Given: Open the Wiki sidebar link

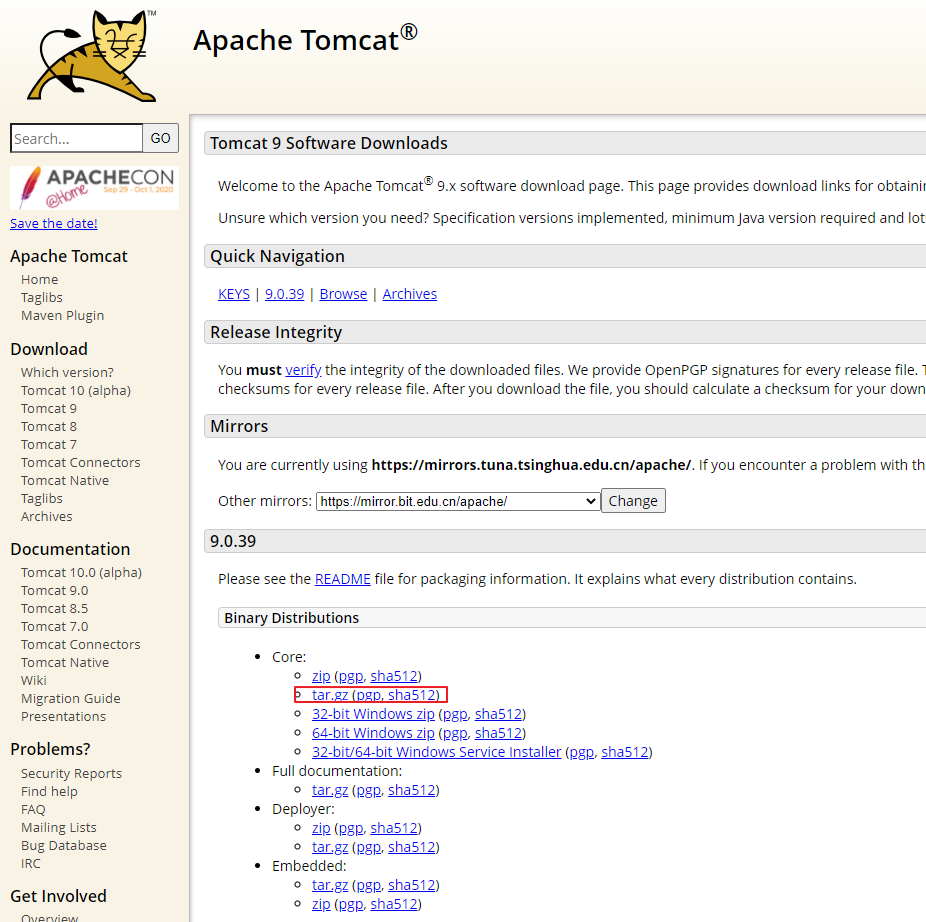Looking at the screenshot, I should (34, 680).
